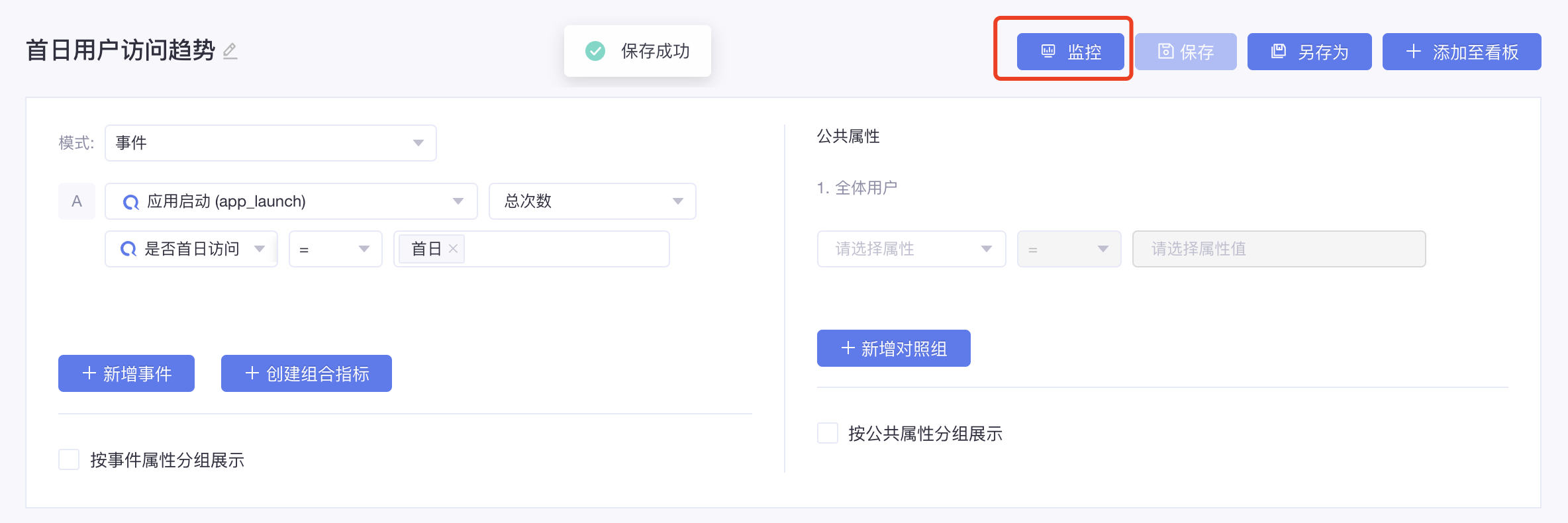This screenshot has height=523, width=1568.
Task: Open the 请选择属性 dropdown
Action: (x=912, y=249)
